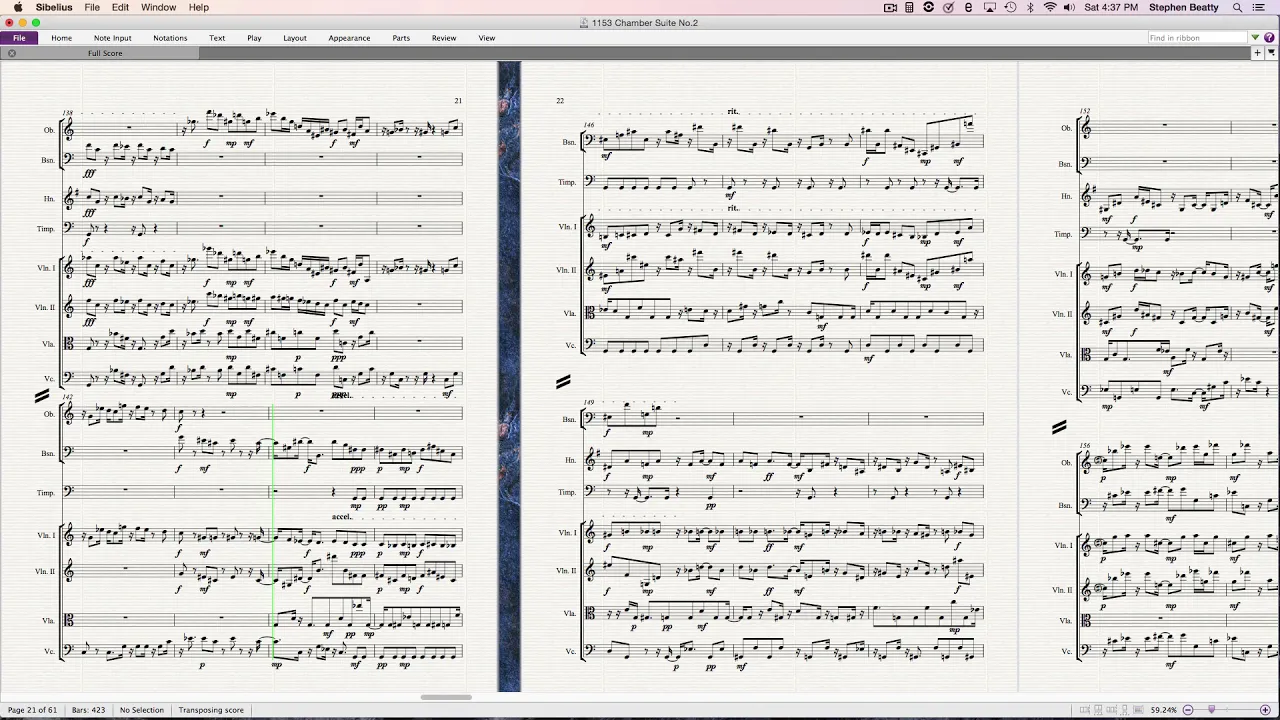This screenshot has width=1280, height=720.
Task: Open Sibelius help purple question icon
Action: [x=1269, y=38]
